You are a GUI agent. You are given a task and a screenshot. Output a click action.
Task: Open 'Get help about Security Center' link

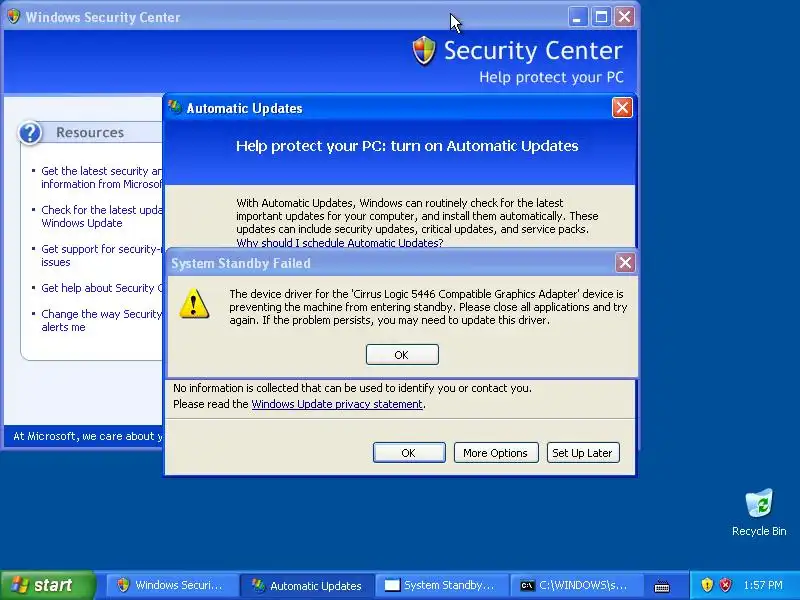point(101,288)
